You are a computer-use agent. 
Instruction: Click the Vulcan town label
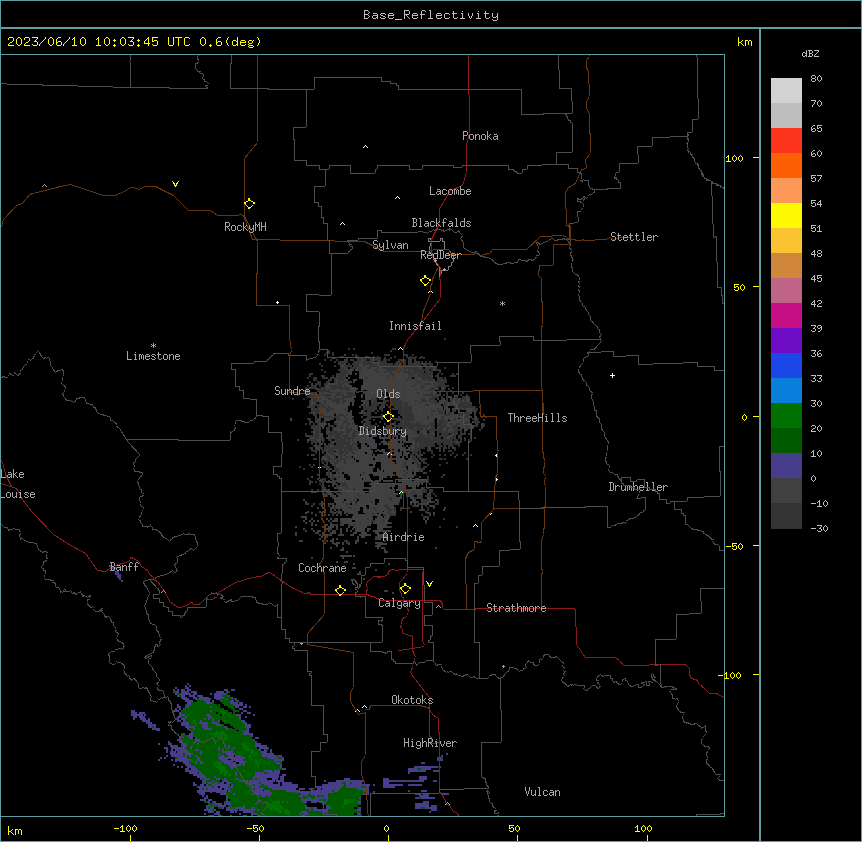(x=542, y=792)
